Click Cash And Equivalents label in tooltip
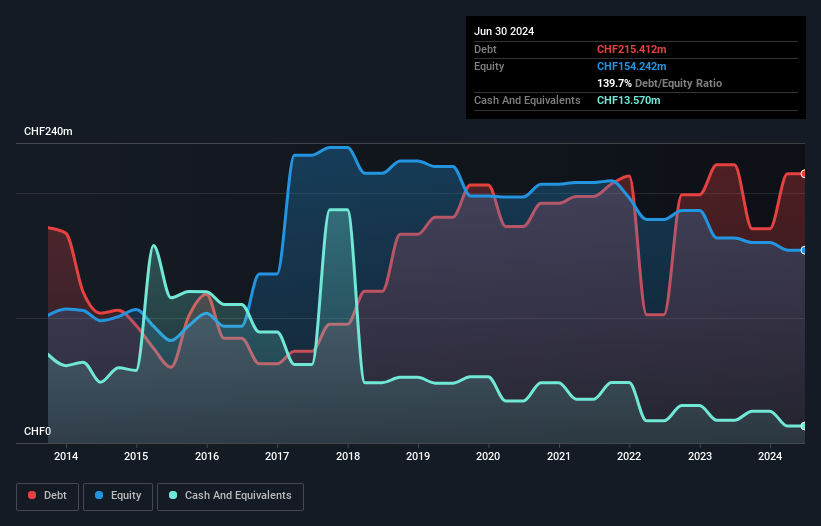 coord(527,100)
